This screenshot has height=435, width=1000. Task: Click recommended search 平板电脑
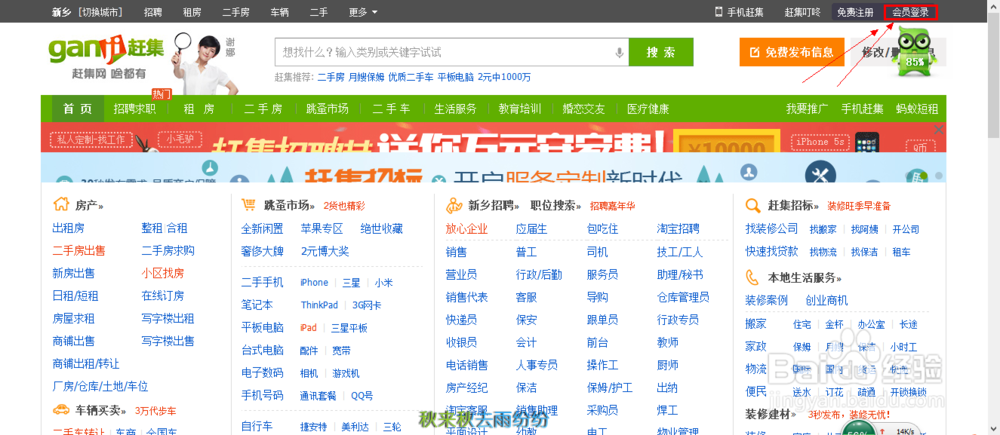click(455, 77)
